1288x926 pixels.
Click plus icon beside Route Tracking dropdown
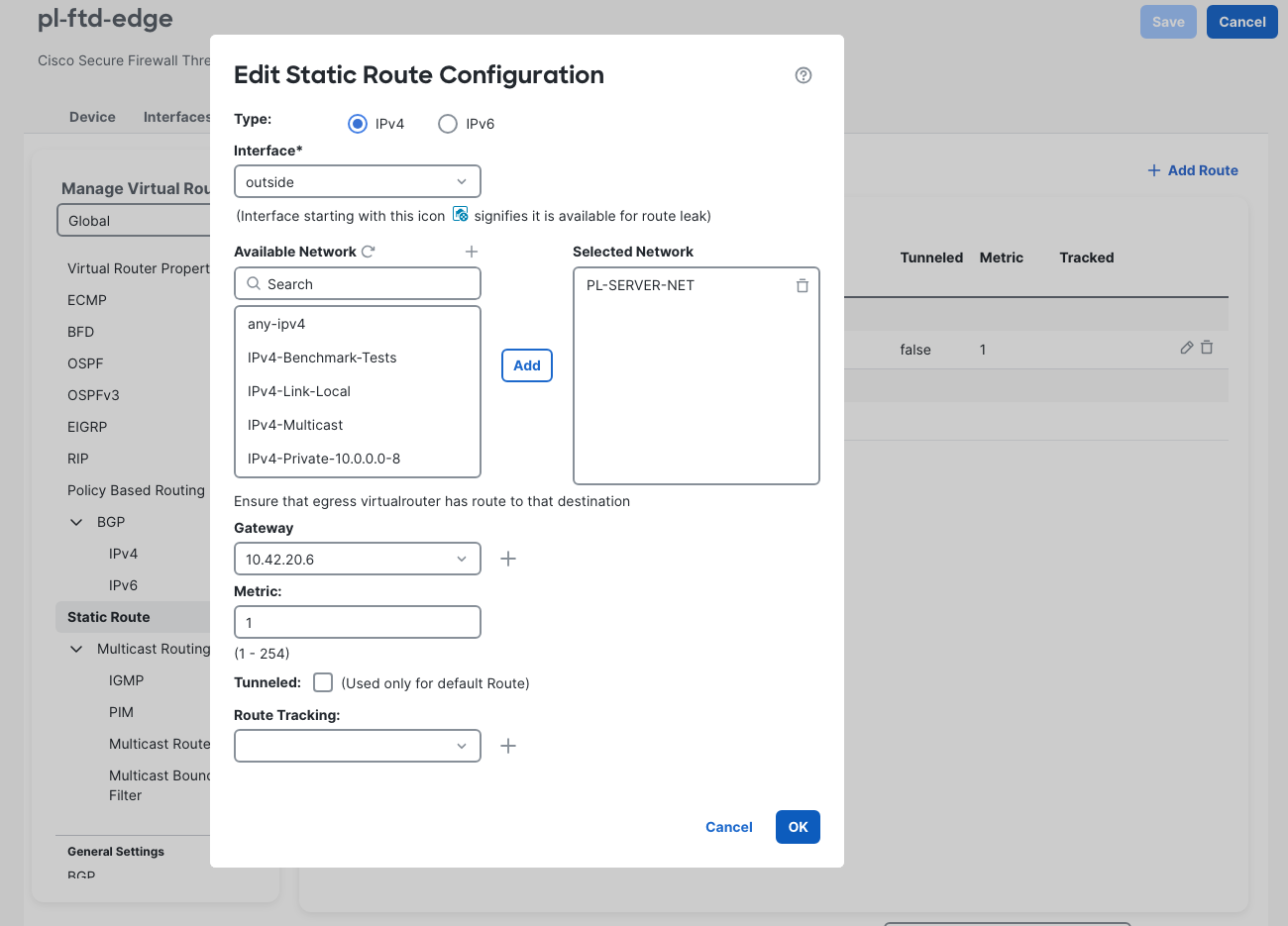click(508, 746)
